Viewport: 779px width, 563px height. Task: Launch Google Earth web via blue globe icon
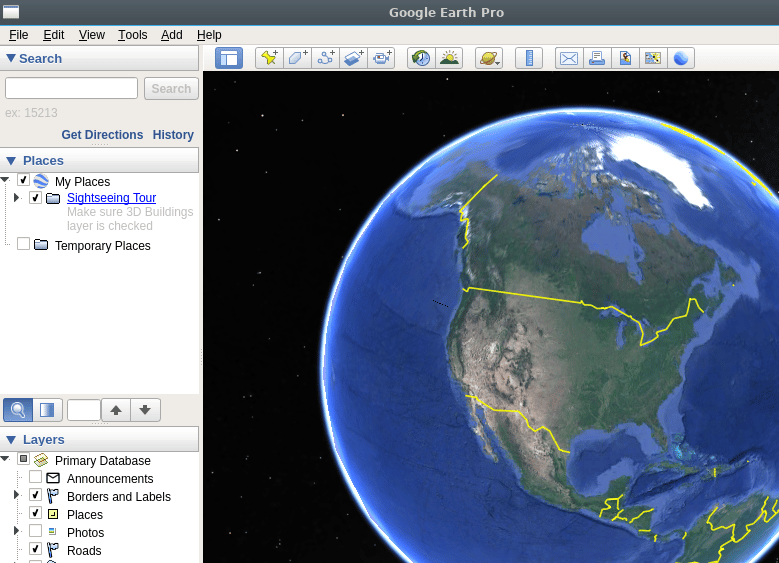[x=681, y=58]
